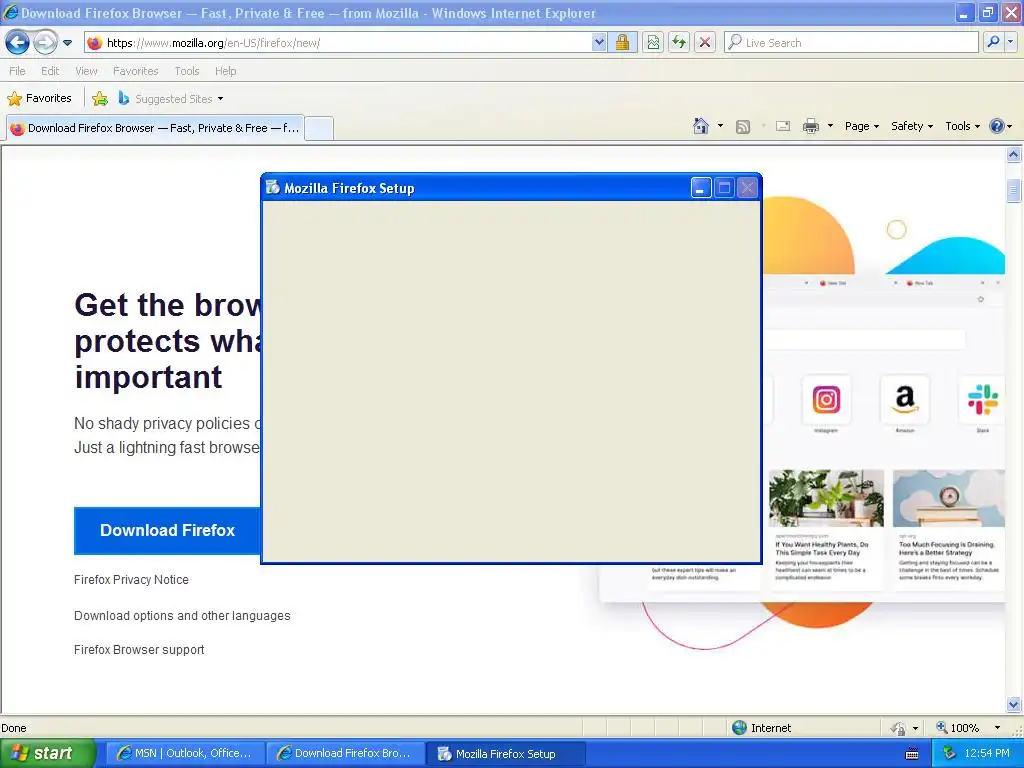Click the on-screen keyboard tray icon
This screenshot has height=768, width=1024.
point(912,754)
